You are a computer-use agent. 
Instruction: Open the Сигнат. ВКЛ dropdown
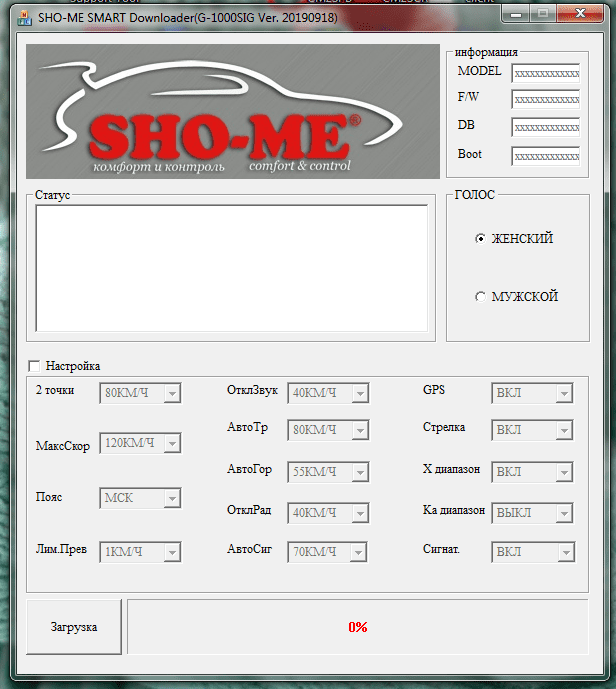[x=533, y=552]
